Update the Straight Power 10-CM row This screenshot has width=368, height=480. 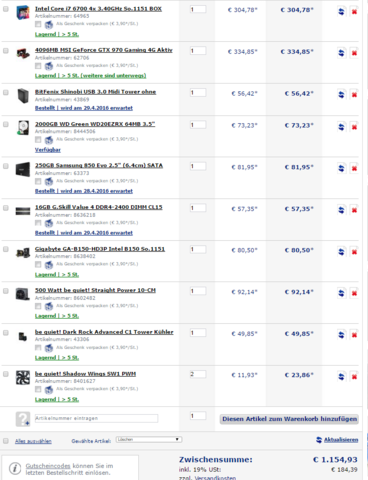[341, 293]
